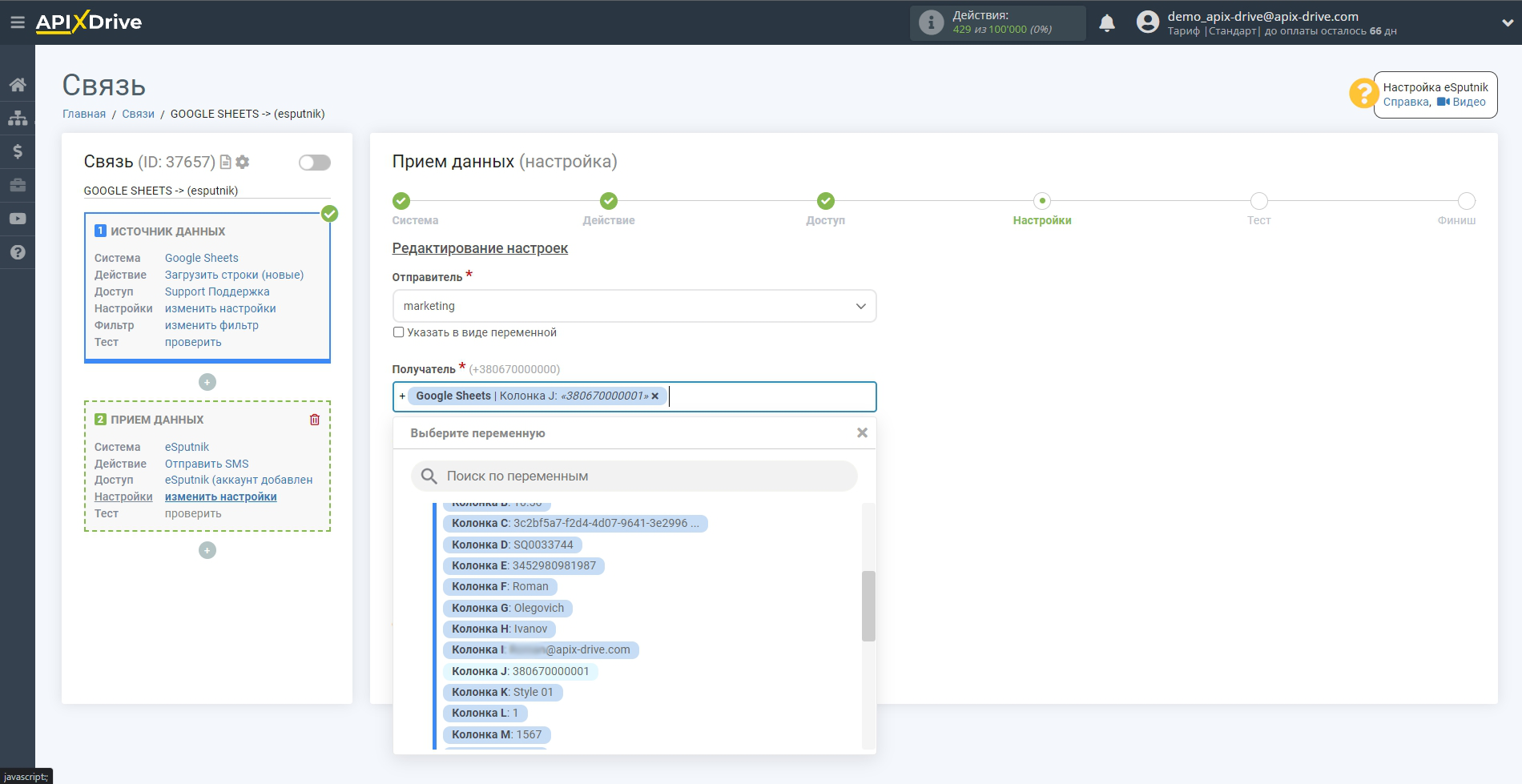Select variable Колонка I email
1522x784 pixels.
[541, 649]
